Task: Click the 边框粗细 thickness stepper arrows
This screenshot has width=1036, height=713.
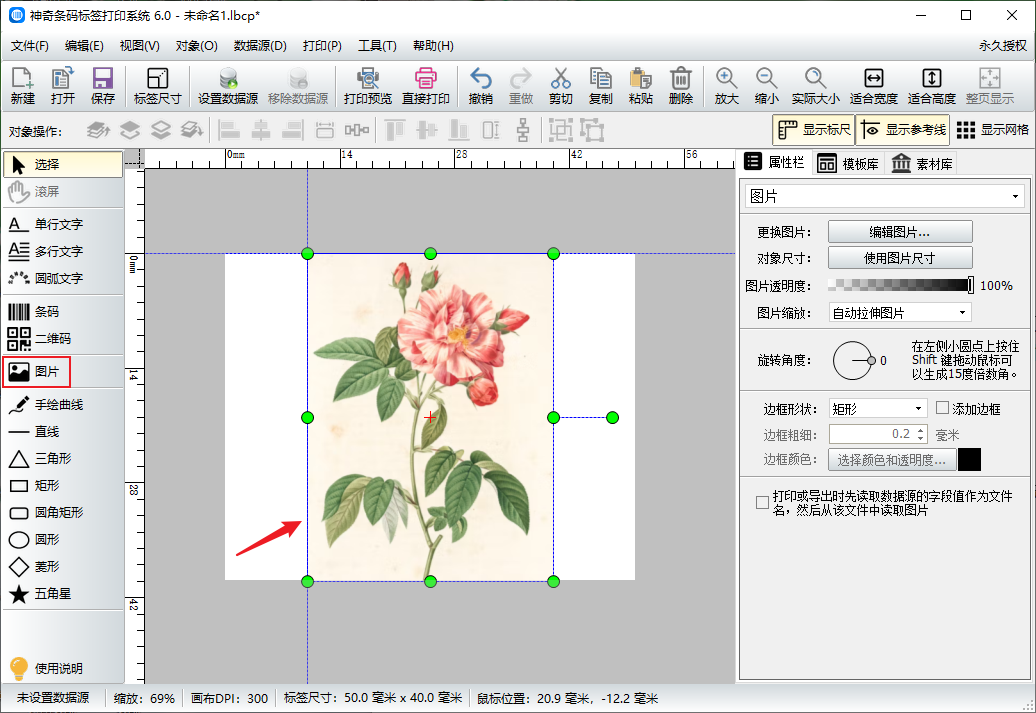Action: pyautogui.click(x=921, y=434)
